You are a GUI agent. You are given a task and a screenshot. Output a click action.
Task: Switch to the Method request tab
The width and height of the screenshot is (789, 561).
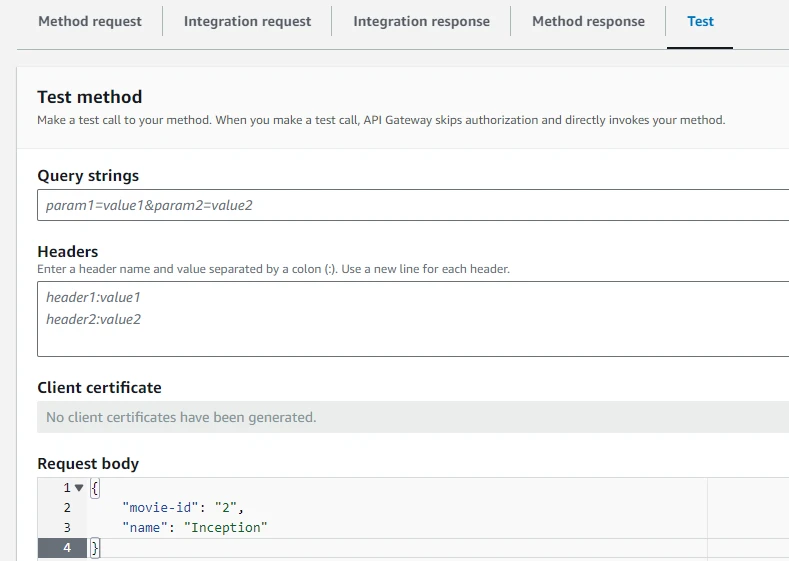pos(89,21)
